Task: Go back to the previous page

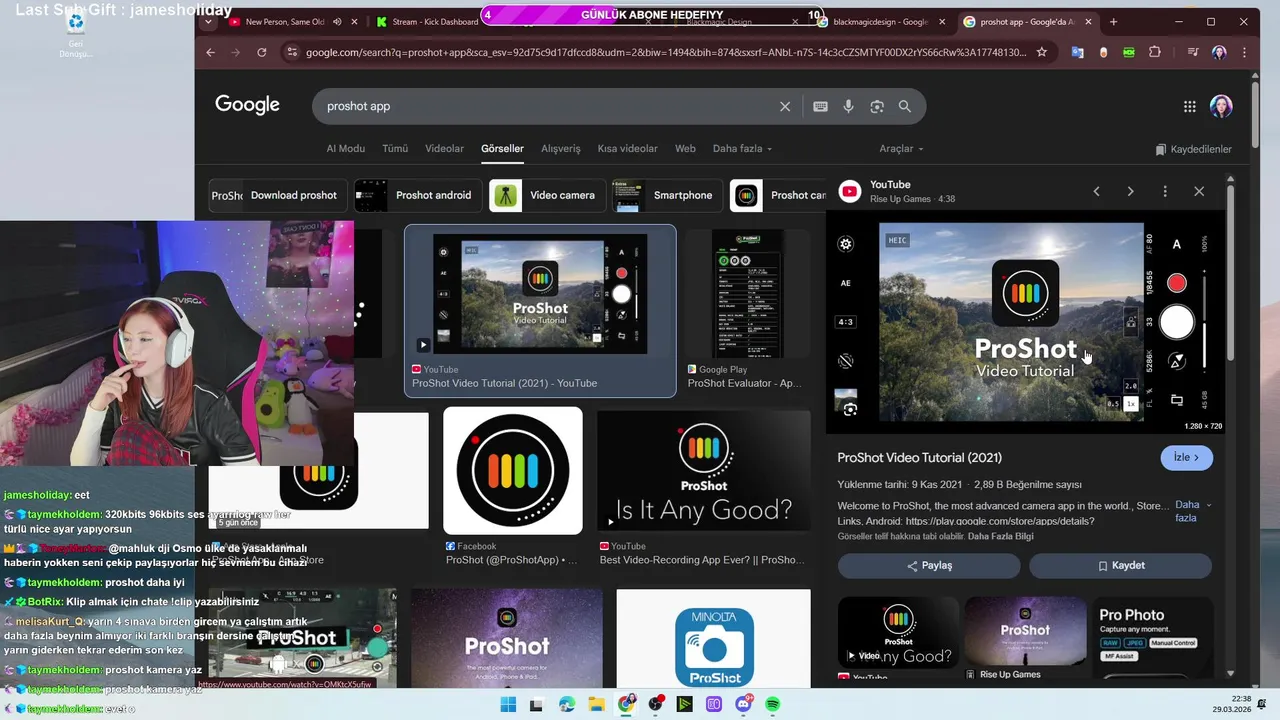Action: click(210, 52)
